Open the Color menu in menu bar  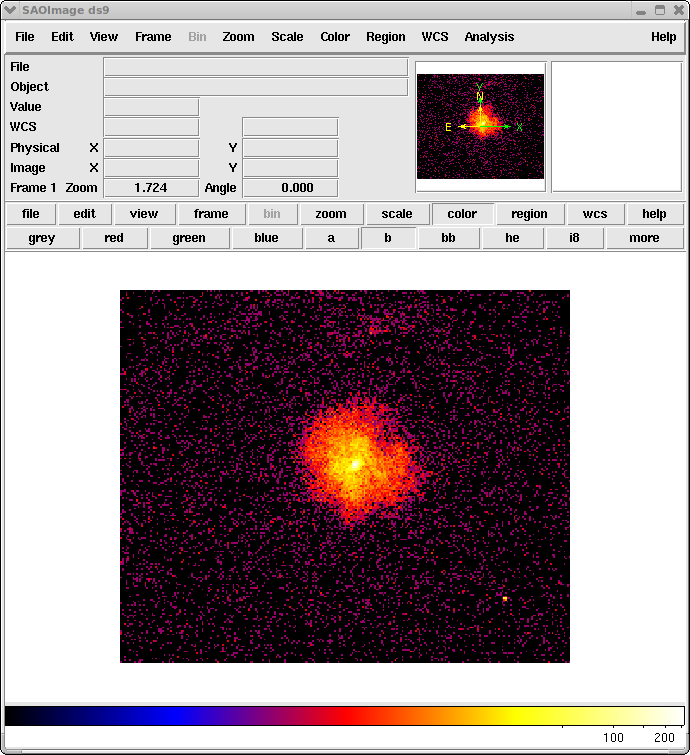335,37
